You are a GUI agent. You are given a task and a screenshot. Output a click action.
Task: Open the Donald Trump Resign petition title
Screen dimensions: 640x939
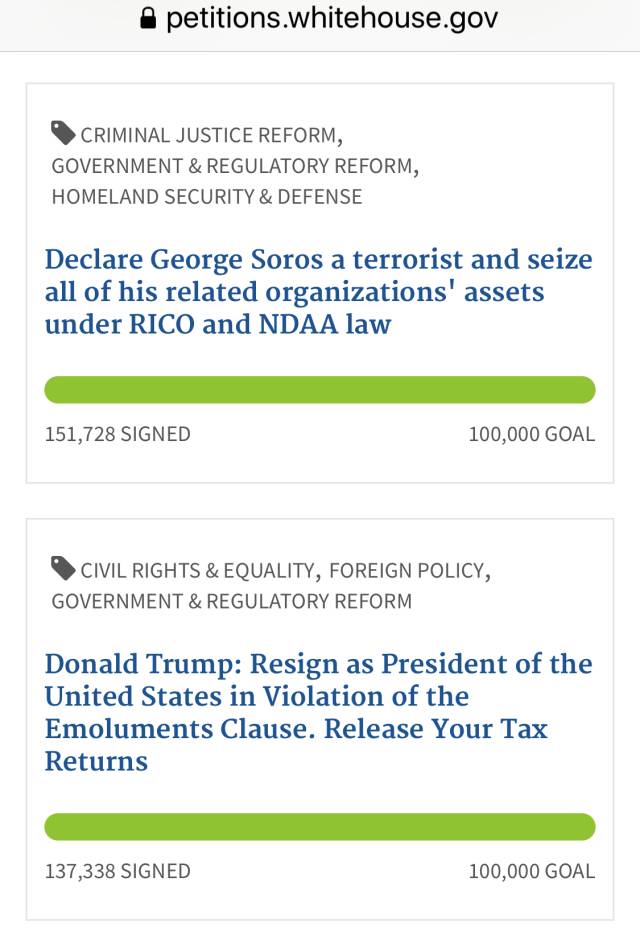pos(319,713)
